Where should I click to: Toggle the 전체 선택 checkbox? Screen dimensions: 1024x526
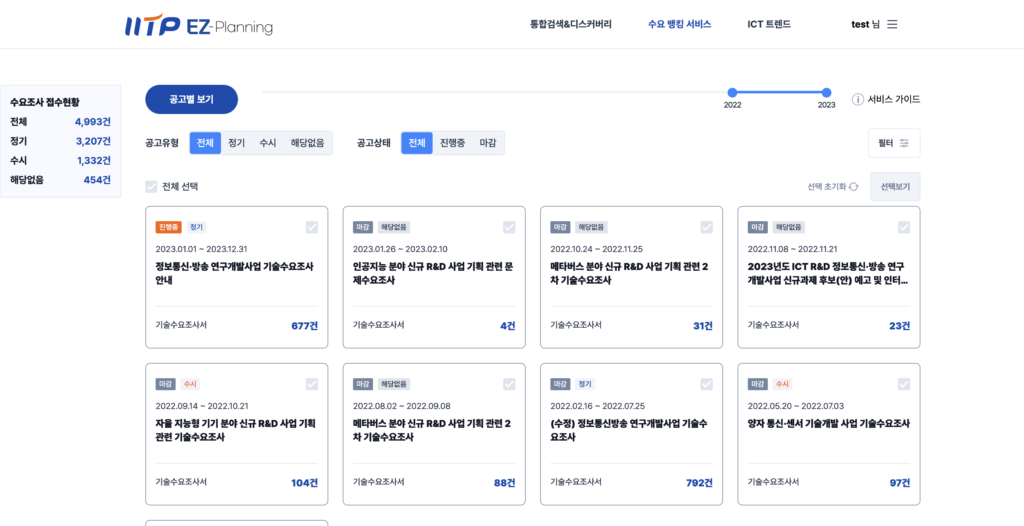pyautogui.click(x=152, y=187)
